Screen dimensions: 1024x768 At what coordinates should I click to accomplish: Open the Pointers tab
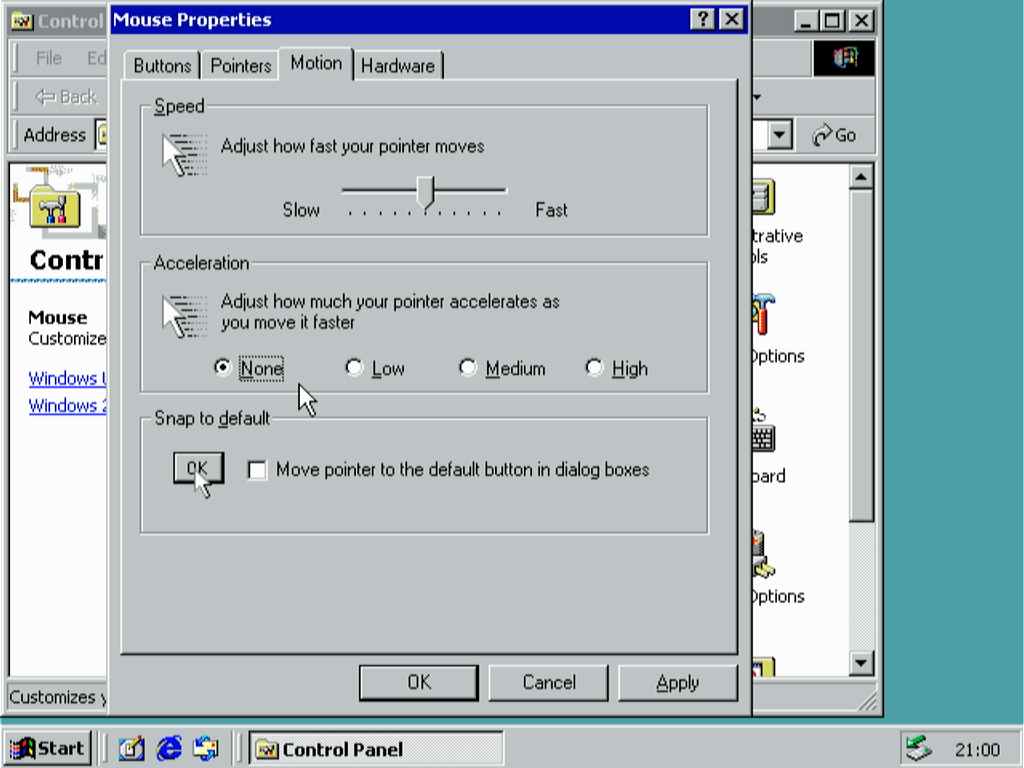tap(241, 66)
